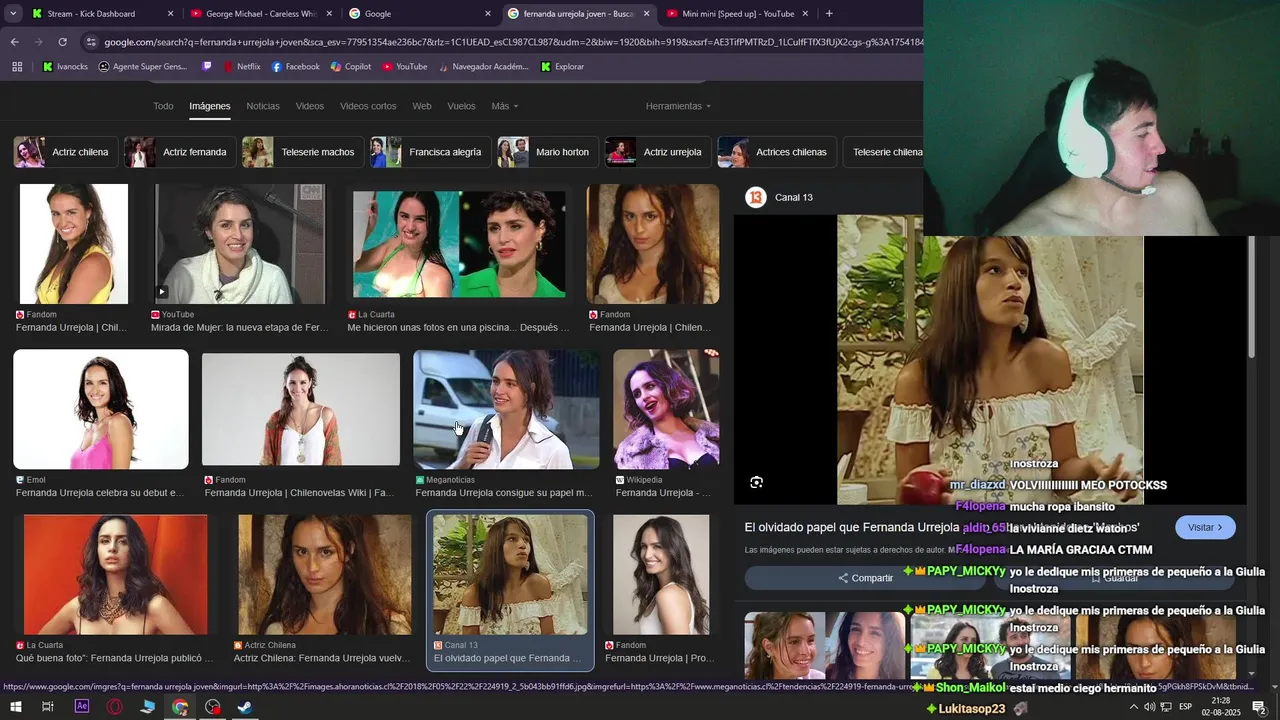The width and height of the screenshot is (1280, 720).
Task: Open La Cuarta Qué buena foto result
Action: click(x=115, y=575)
